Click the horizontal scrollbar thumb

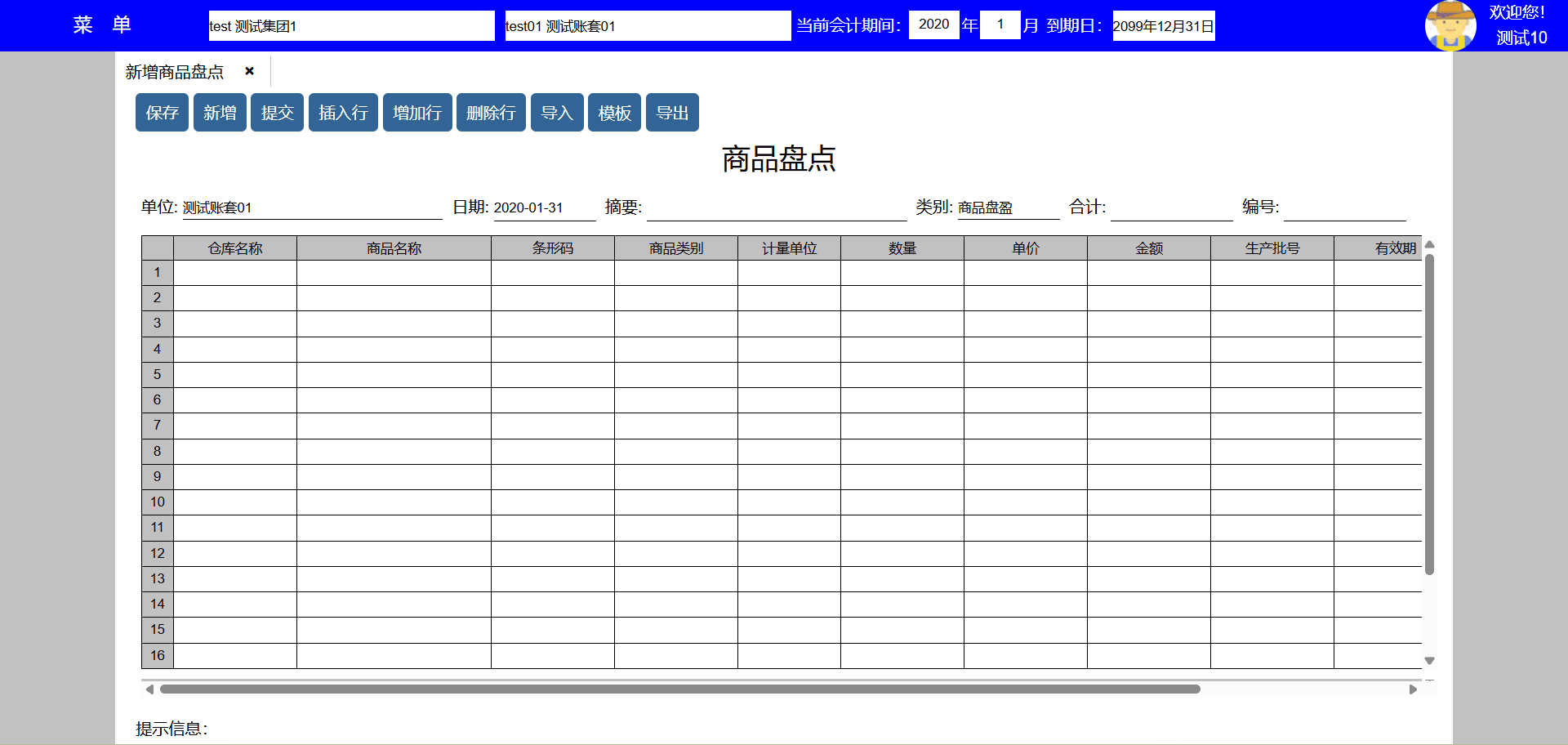coord(679,689)
